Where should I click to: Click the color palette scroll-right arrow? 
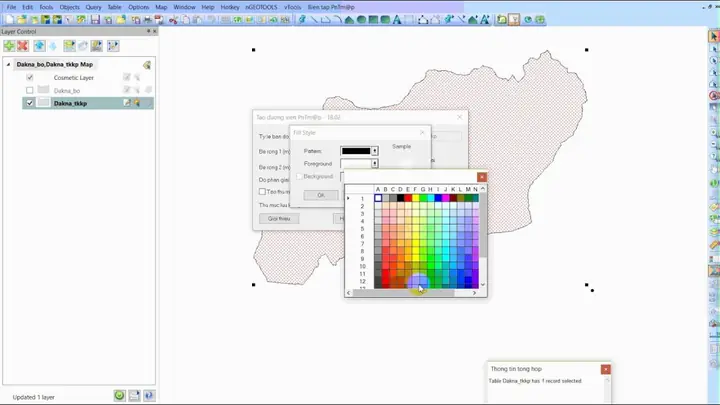474,292
